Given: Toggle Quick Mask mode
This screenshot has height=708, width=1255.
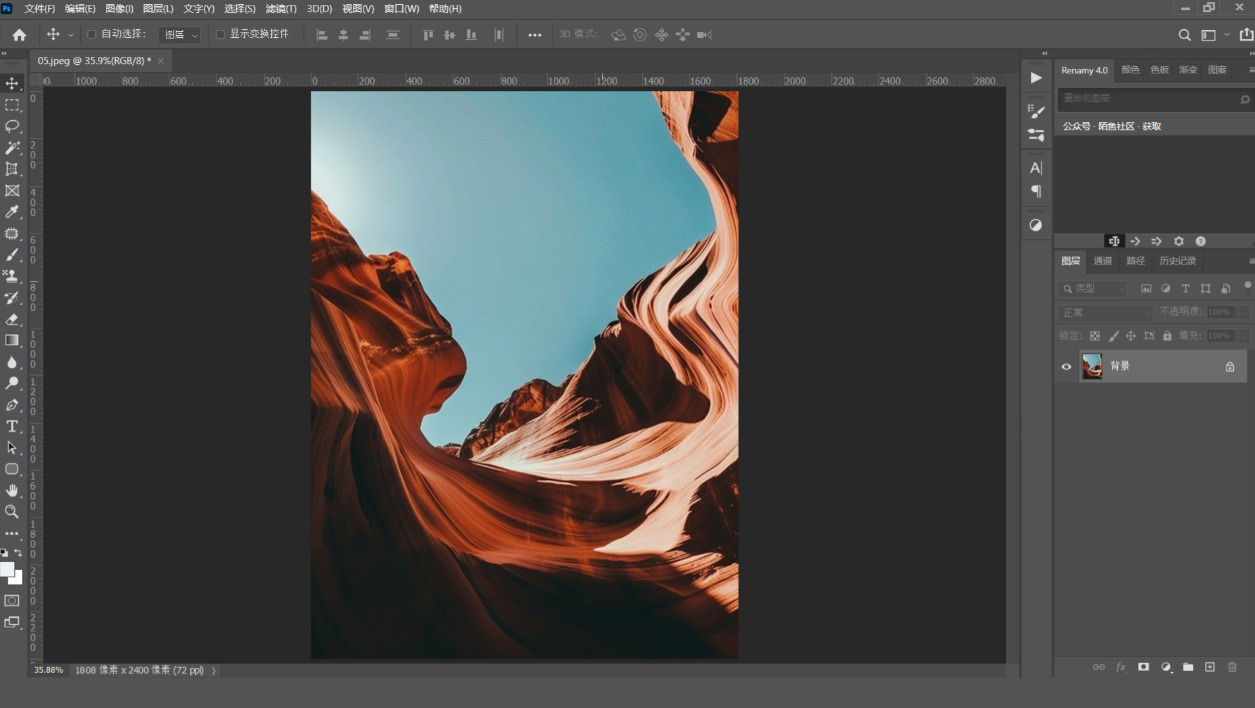Looking at the screenshot, I should pyautogui.click(x=12, y=601).
